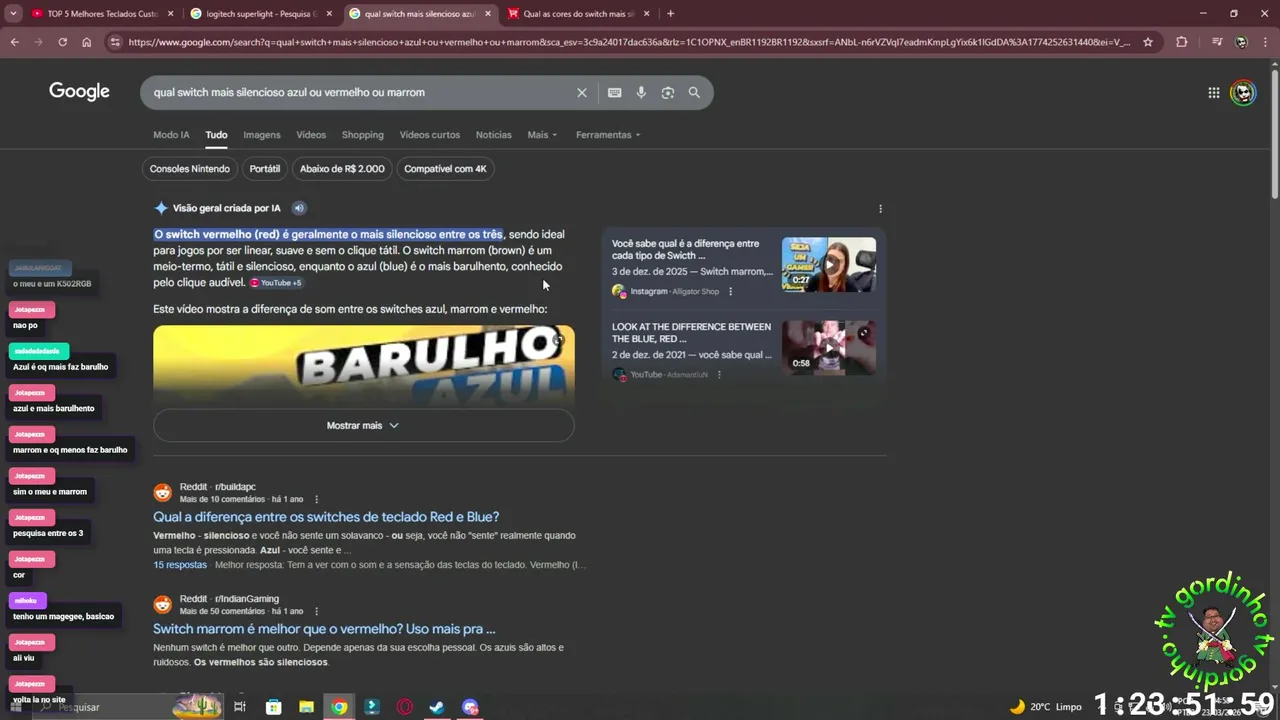Open the Google logo home link
Screen dimensions: 1280x720
click(79, 92)
